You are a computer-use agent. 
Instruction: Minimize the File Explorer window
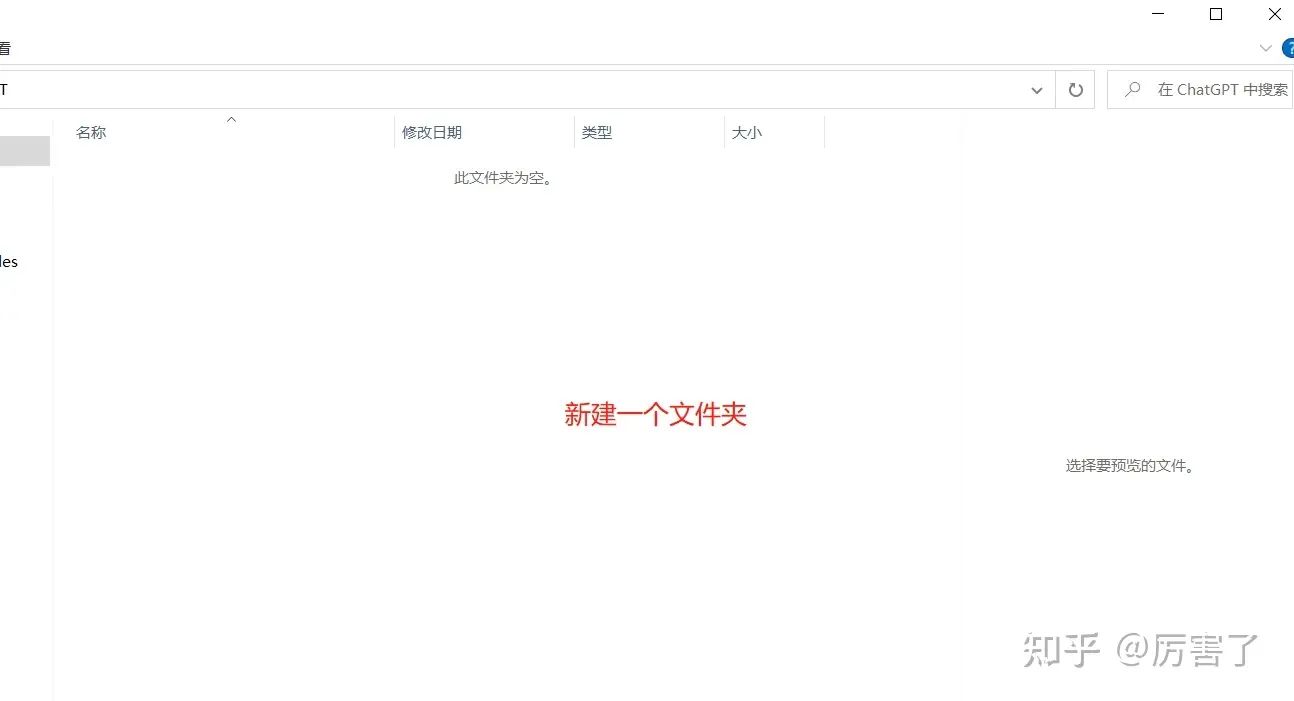tap(1158, 14)
